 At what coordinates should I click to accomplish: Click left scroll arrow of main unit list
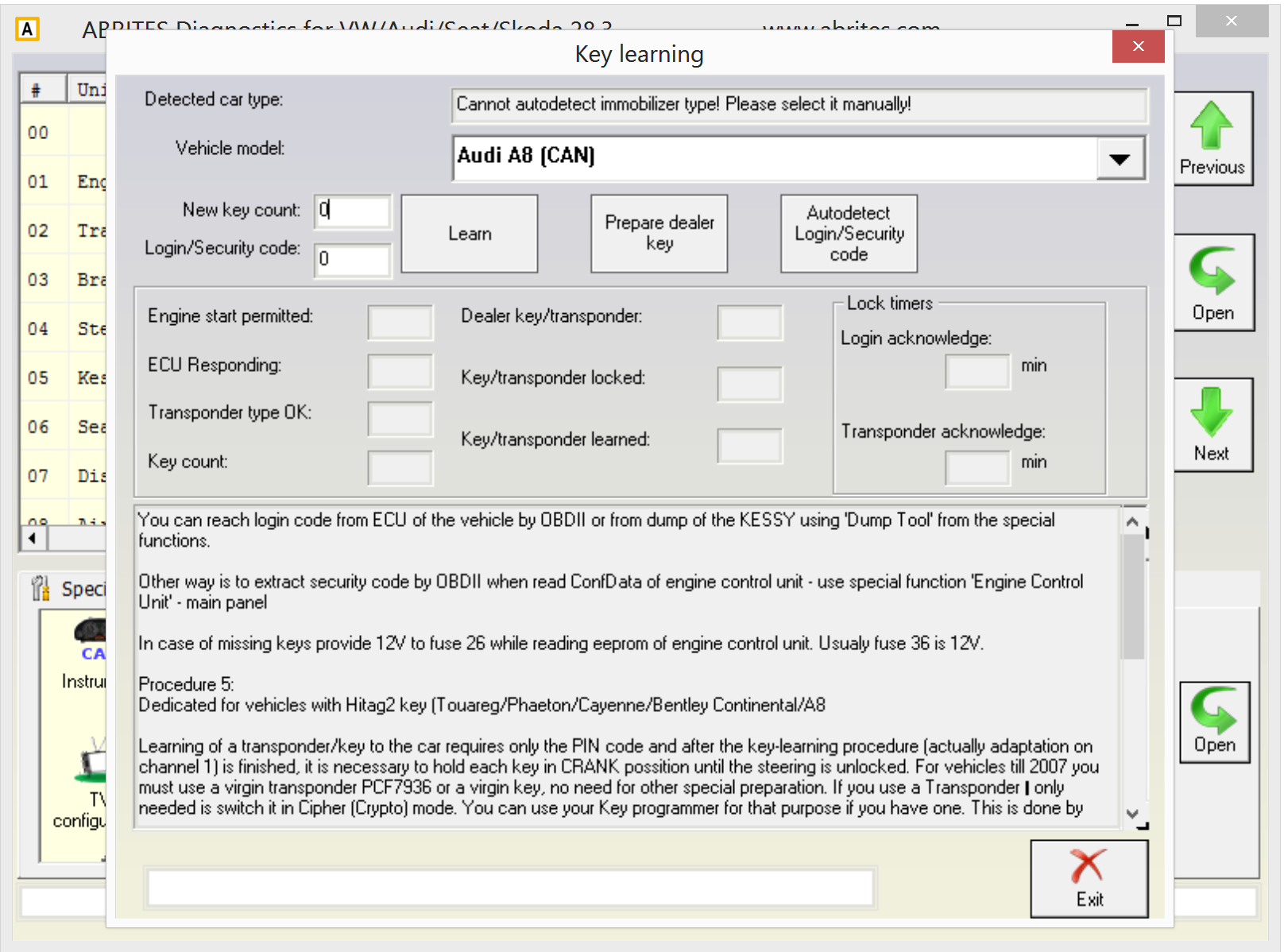click(x=33, y=539)
